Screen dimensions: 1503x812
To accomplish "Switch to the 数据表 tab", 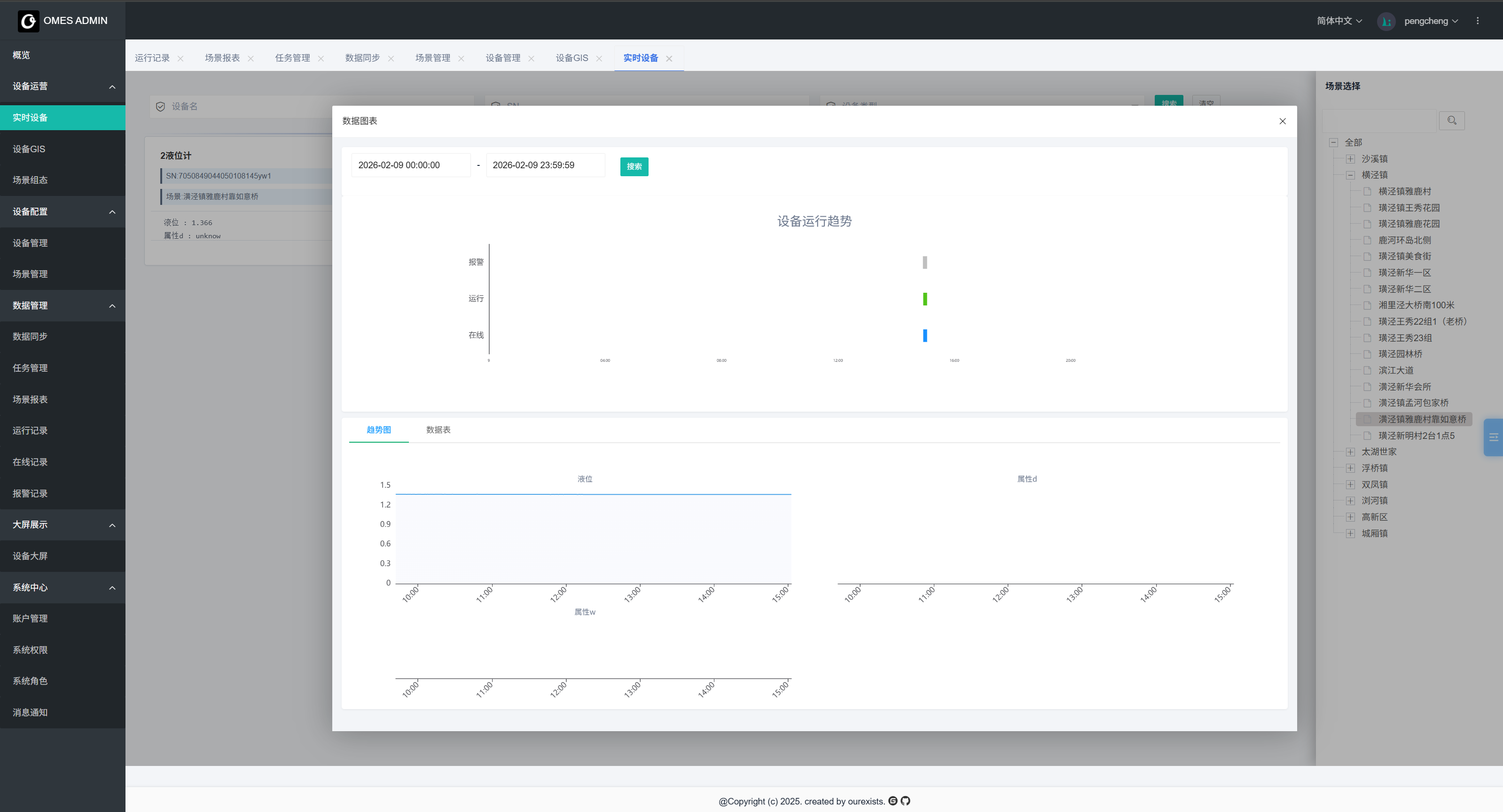I will [438, 430].
